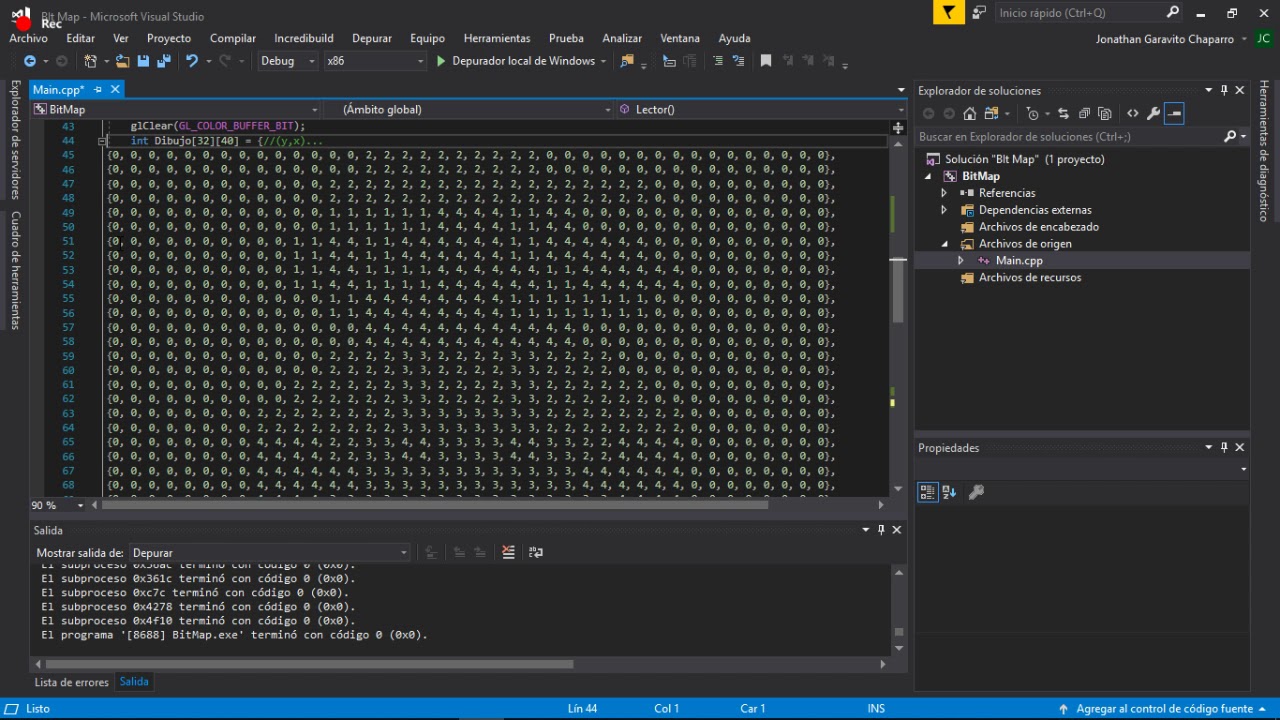1280x720 pixels.
Task: Click the Property Pages wrench in Propiedades
Action: point(977,492)
